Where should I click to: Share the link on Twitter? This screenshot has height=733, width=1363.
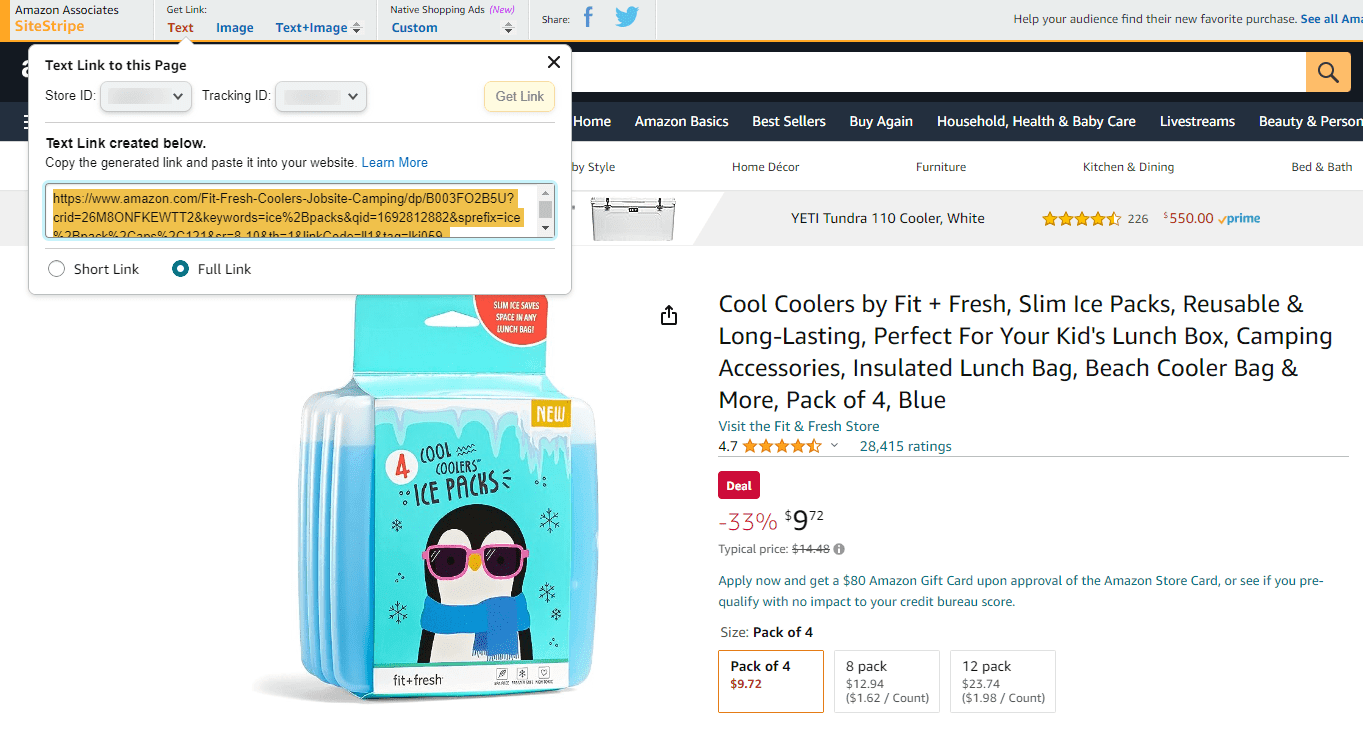tap(626, 17)
